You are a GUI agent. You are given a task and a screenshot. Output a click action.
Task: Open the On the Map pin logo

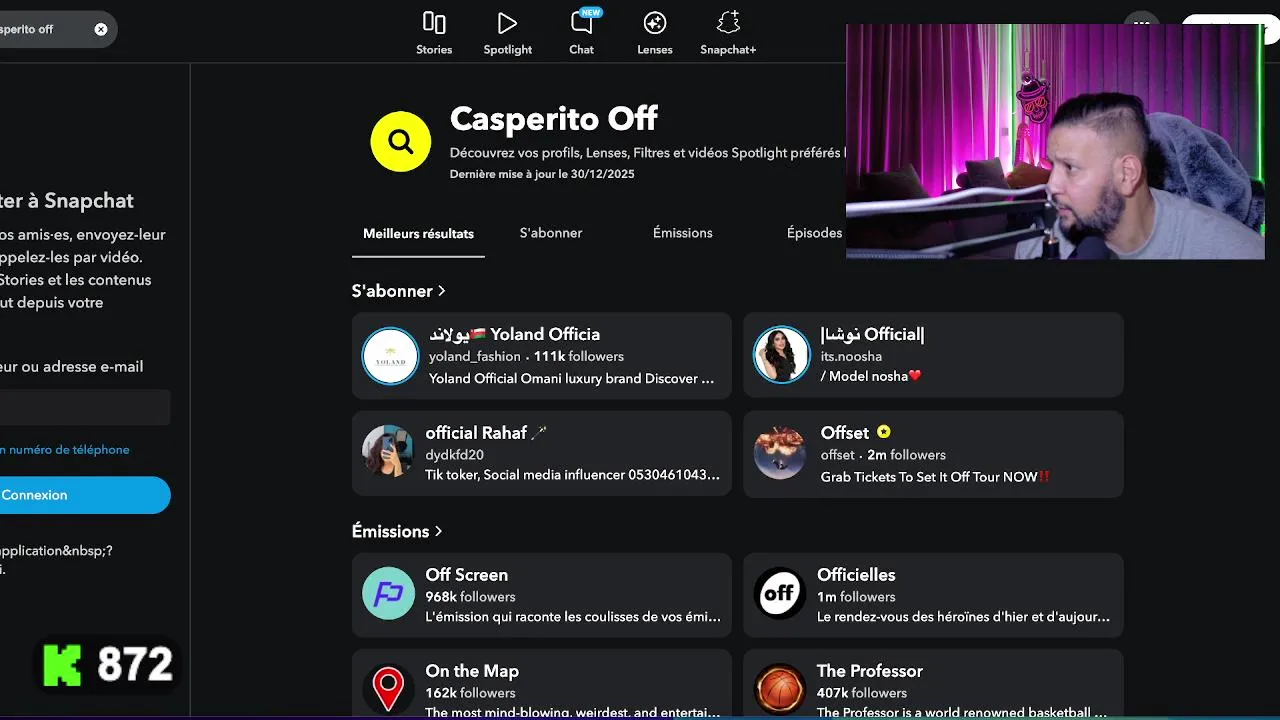coord(388,690)
